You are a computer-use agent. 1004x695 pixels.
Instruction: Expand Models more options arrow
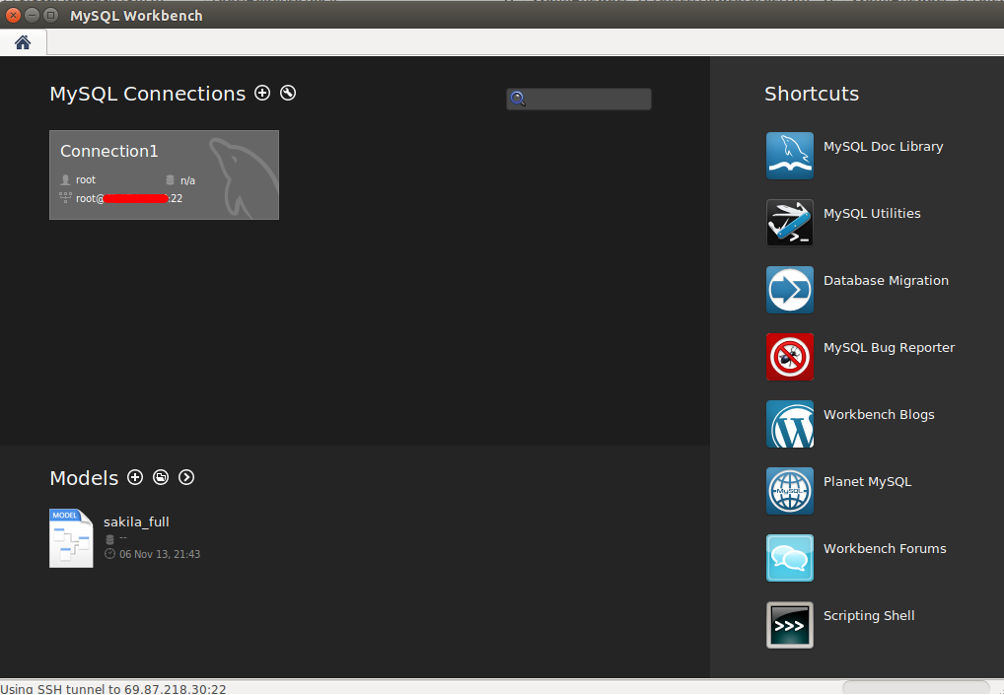pos(186,477)
